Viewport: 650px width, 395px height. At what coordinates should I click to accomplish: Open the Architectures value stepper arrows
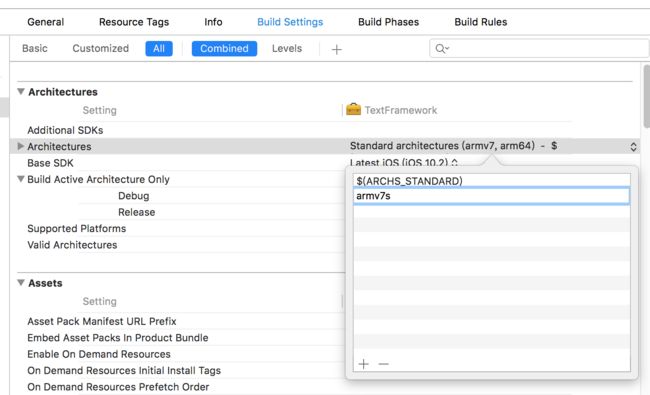(633, 146)
